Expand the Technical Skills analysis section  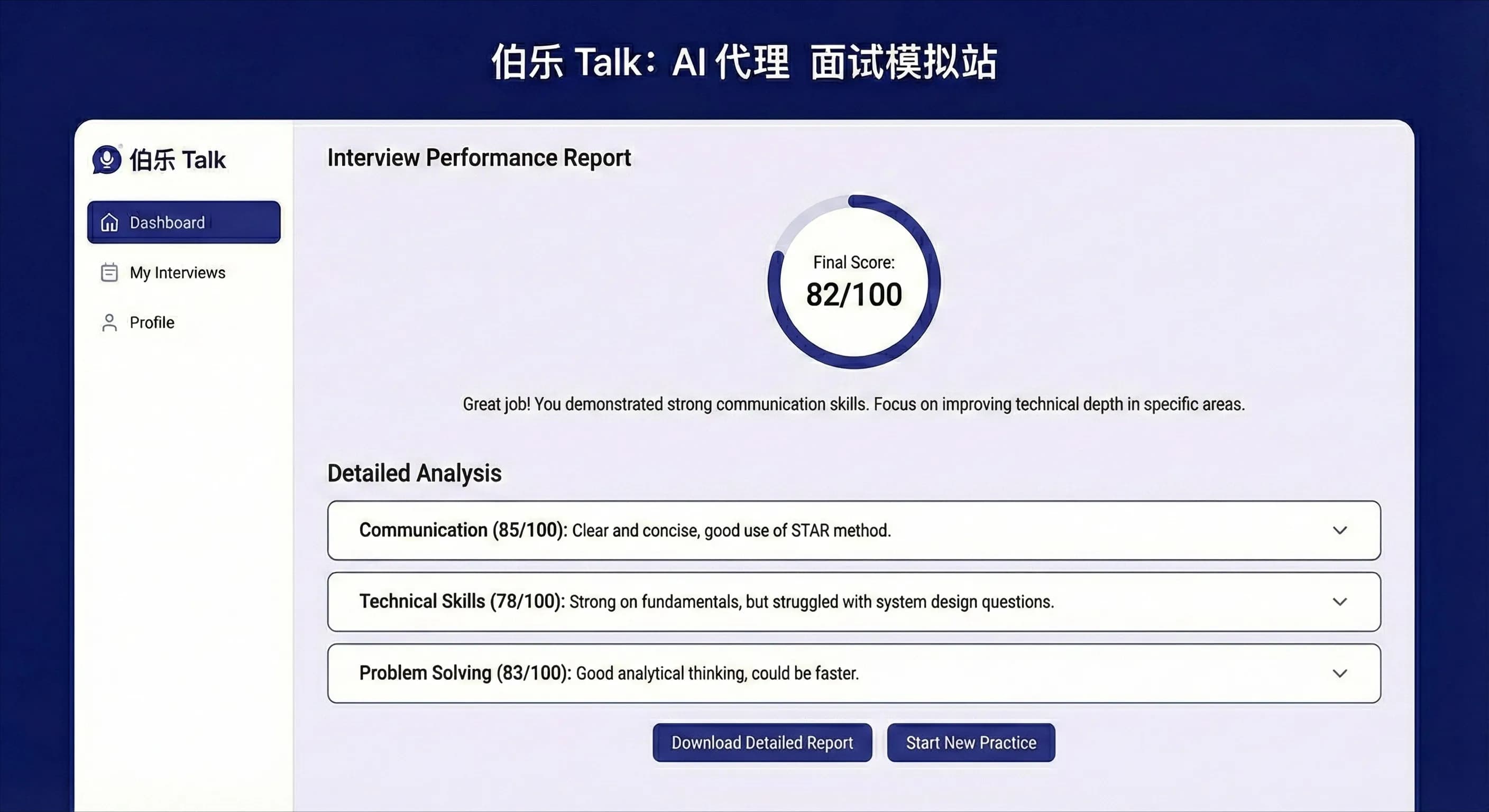pos(1340,602)
